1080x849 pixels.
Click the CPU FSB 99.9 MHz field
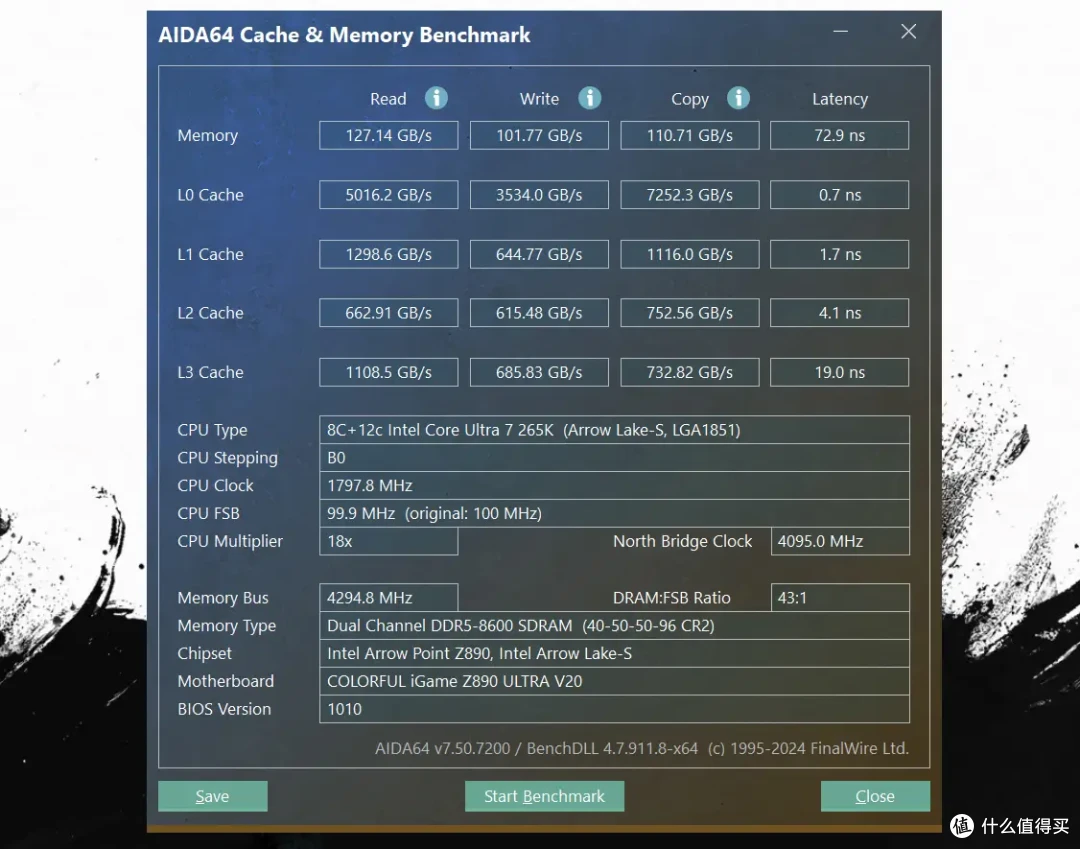[614, 513]
